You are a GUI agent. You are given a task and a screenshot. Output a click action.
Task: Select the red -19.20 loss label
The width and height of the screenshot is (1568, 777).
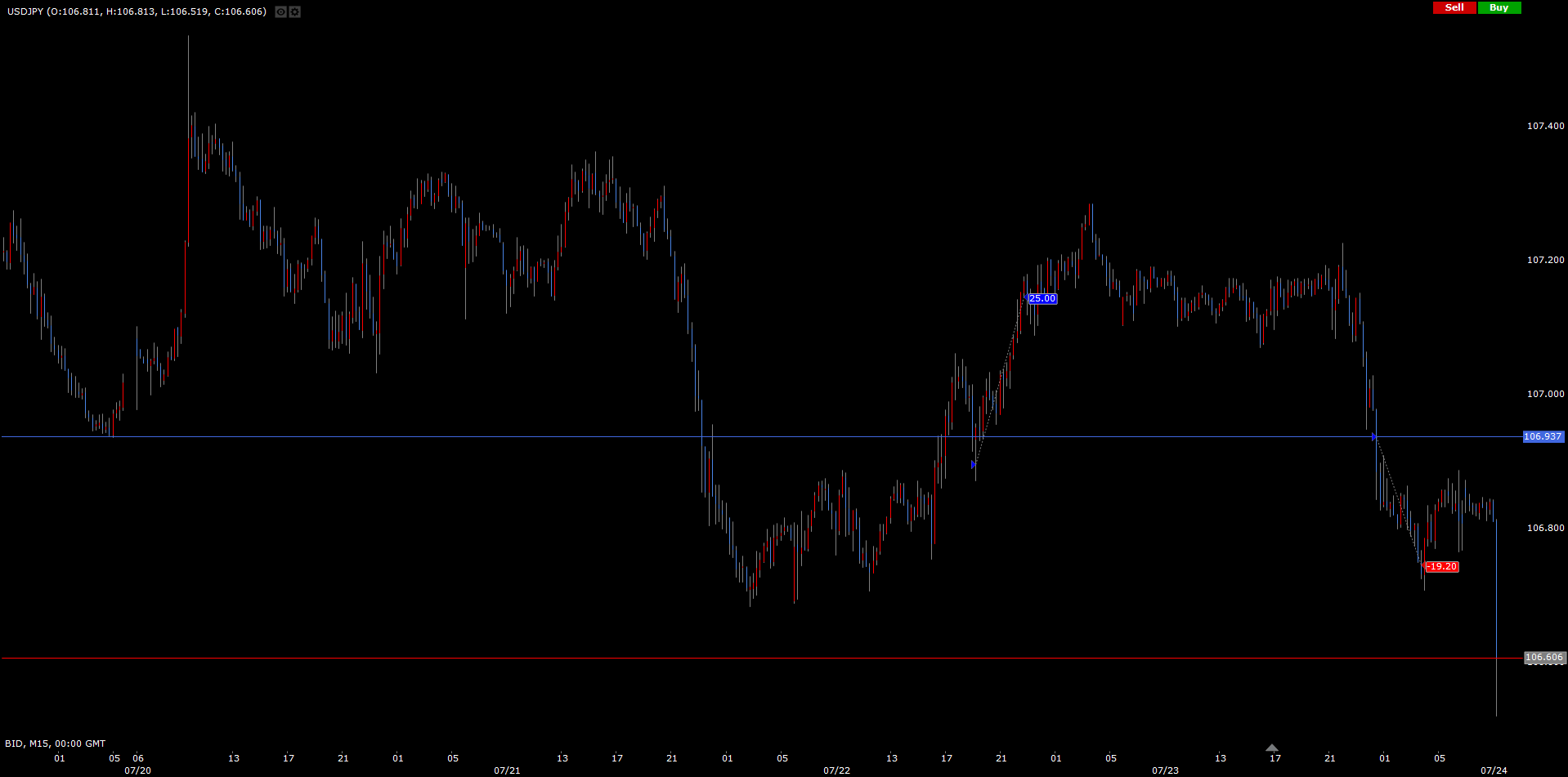(1442, 567)
